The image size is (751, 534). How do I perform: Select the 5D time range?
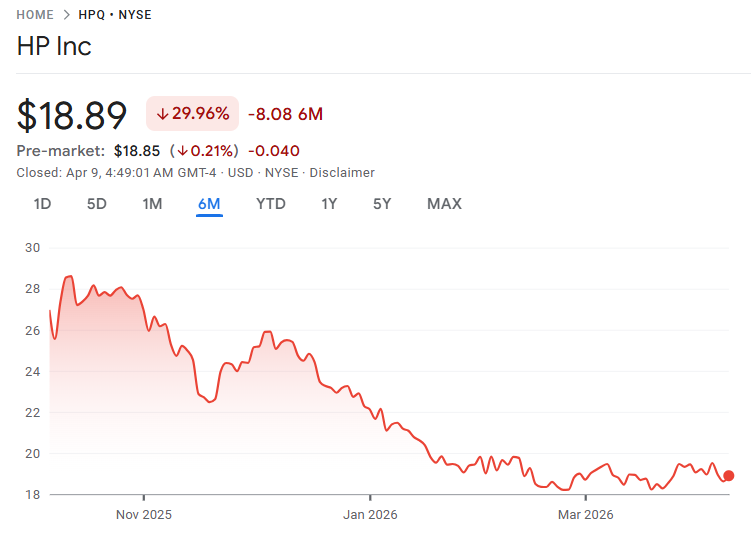click(x=97, y=204)
